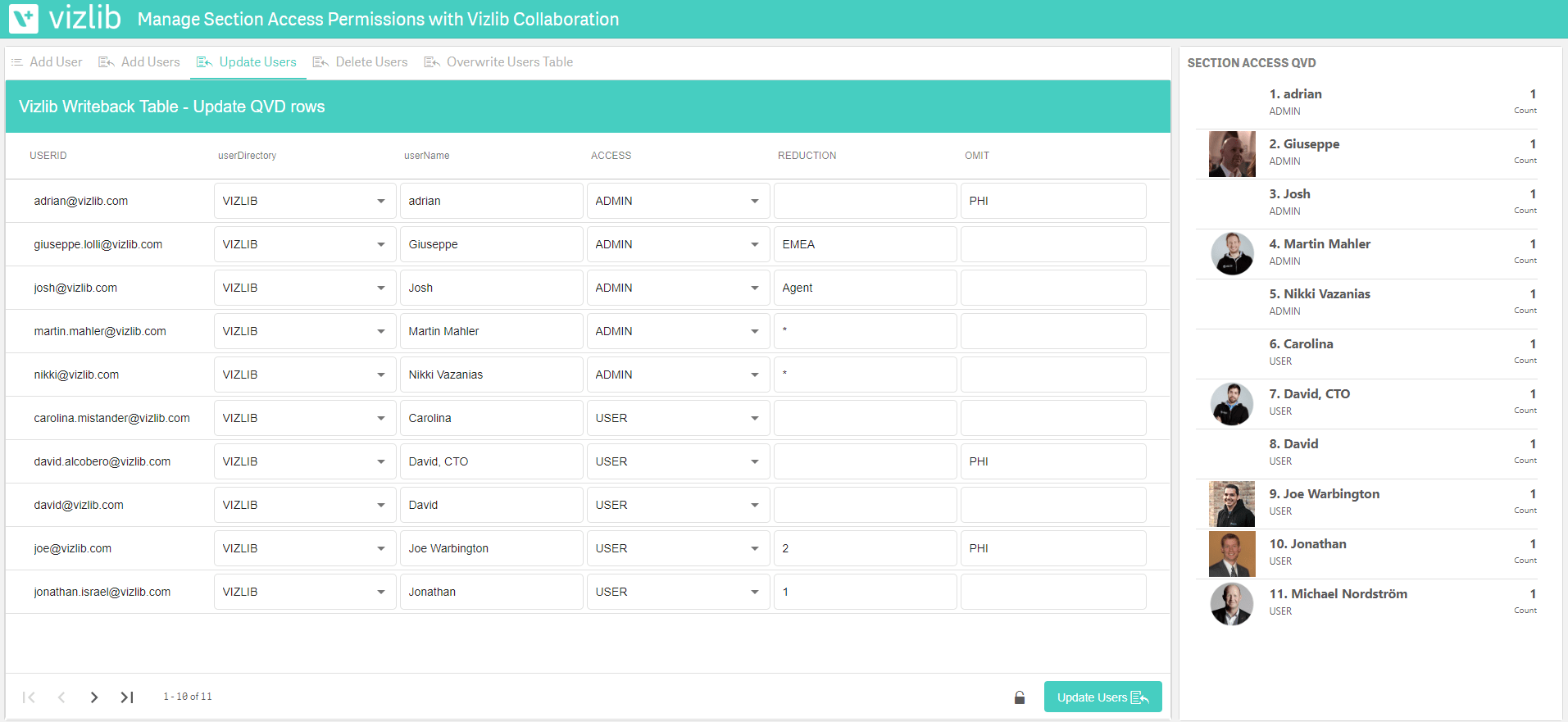The width and height of the screenshot is (1568, 722).
Task: Click the userDirectory column header
Action: 247,156
